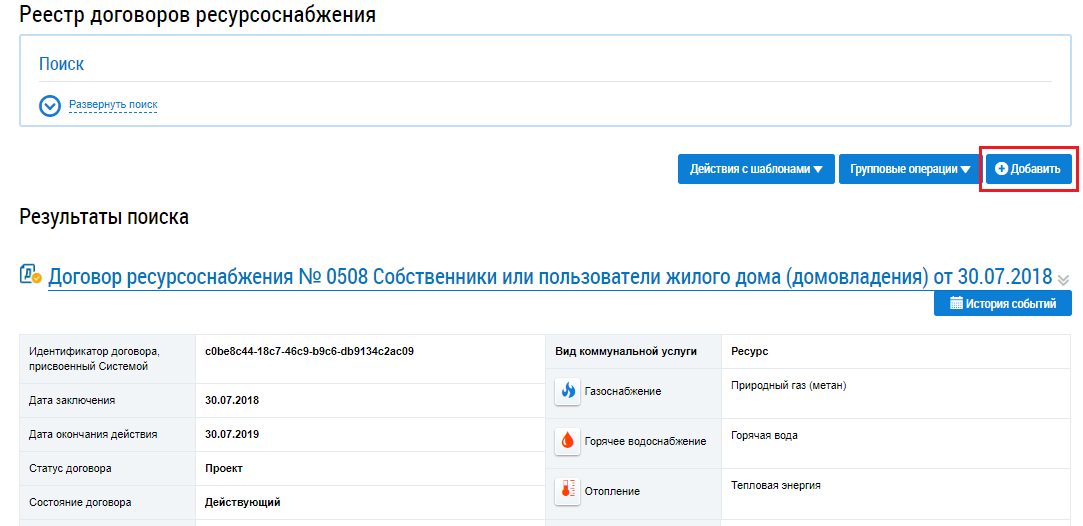Open the Договор ресурсоснабжения № 0508 link
The height and width of the screenshot is (526, 1083).
coord(550,277)
